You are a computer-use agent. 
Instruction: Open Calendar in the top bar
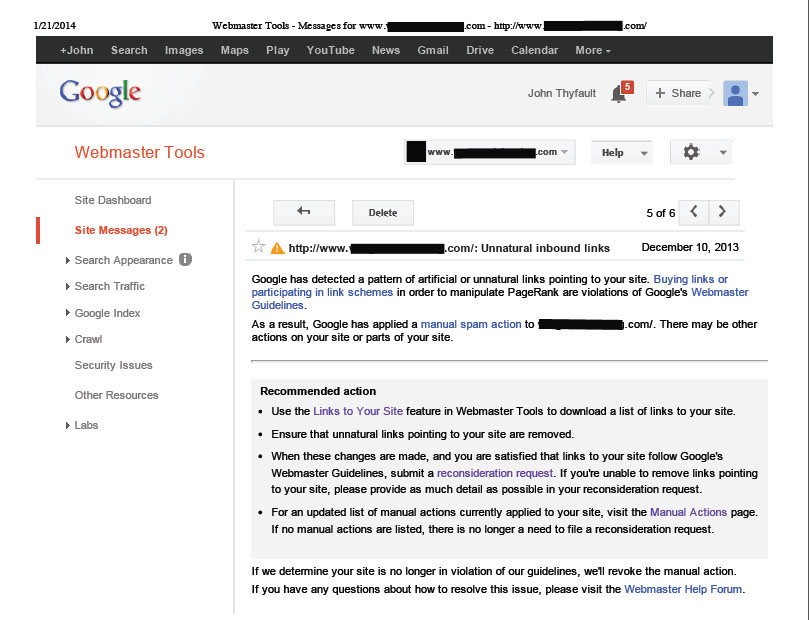click(x=535, y=51)
